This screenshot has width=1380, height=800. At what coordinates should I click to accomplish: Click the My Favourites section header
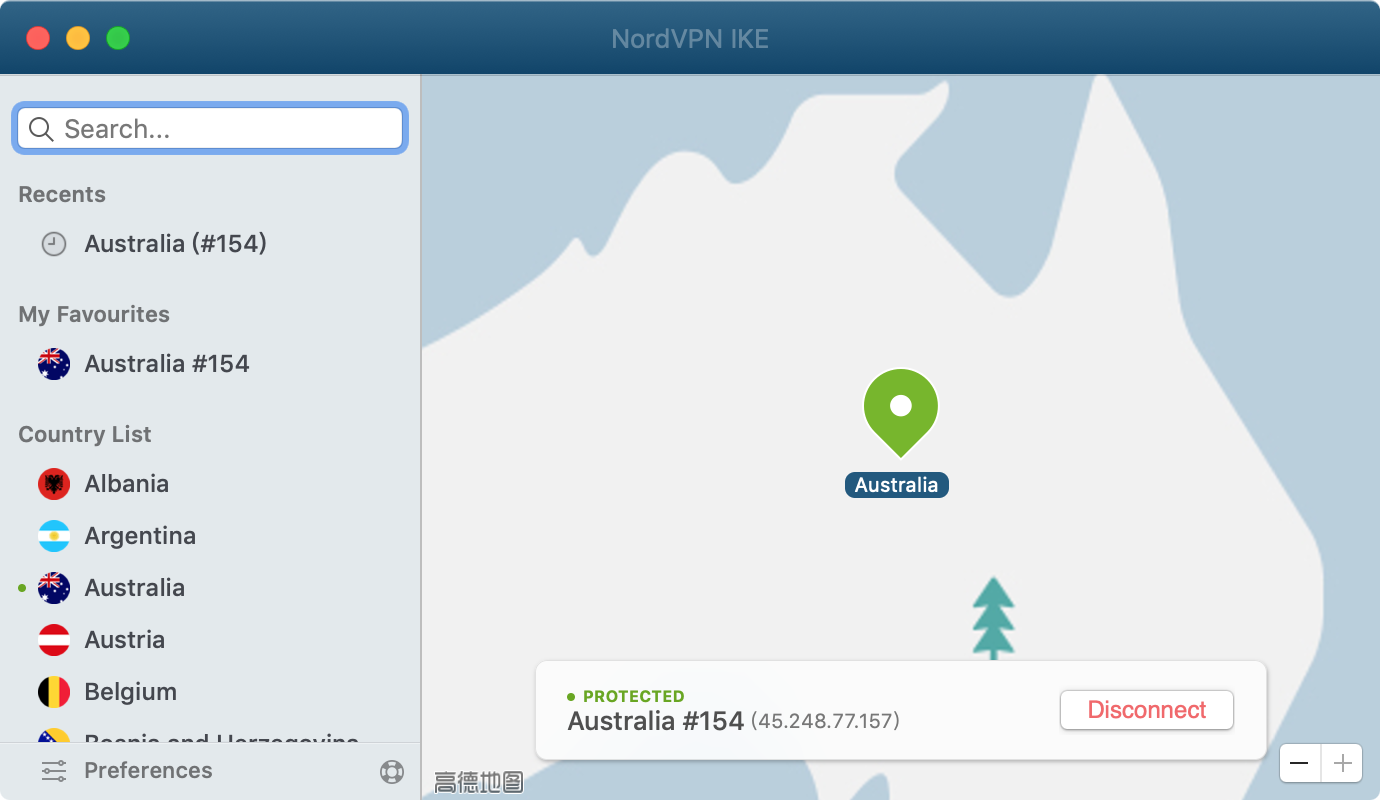click(94, 314)
